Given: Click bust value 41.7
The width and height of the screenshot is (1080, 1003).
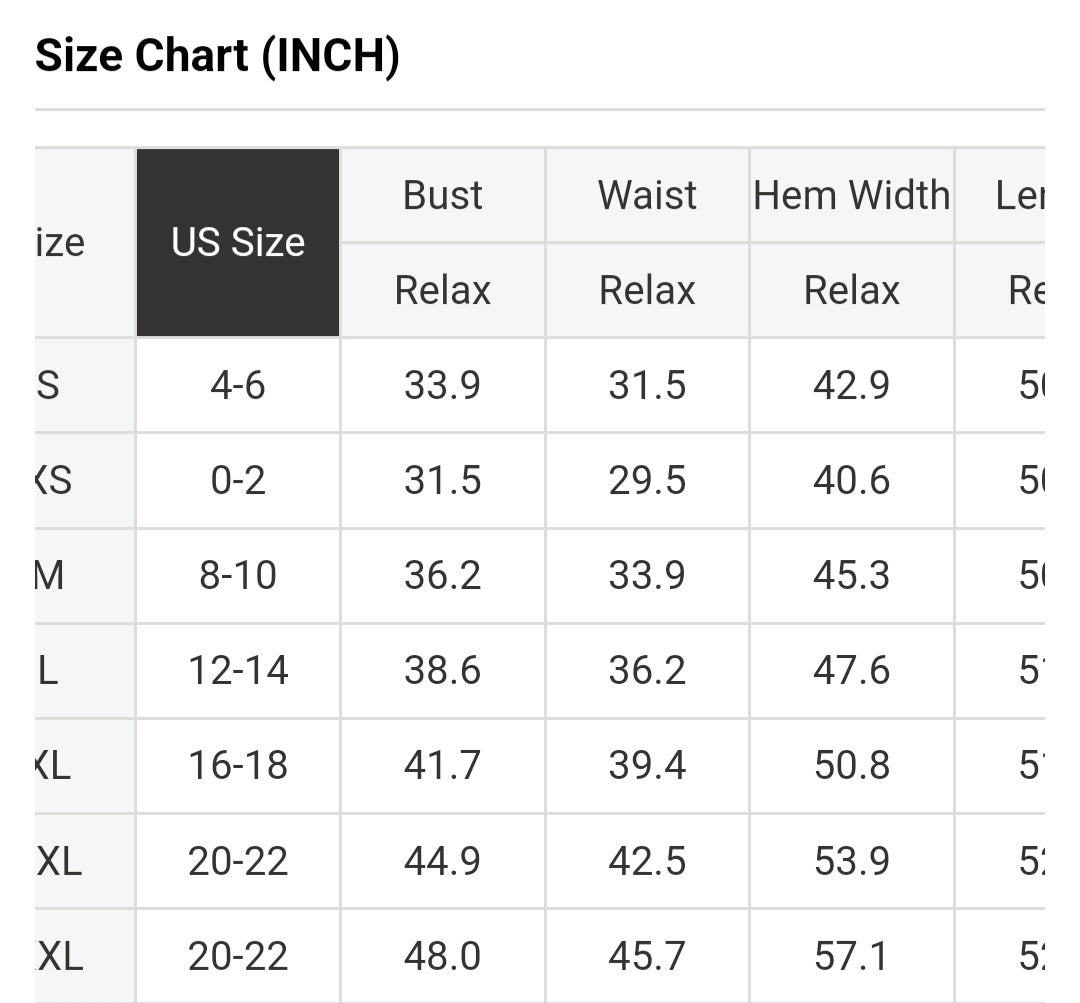Looking at the screenshot, I should (442, 766).
